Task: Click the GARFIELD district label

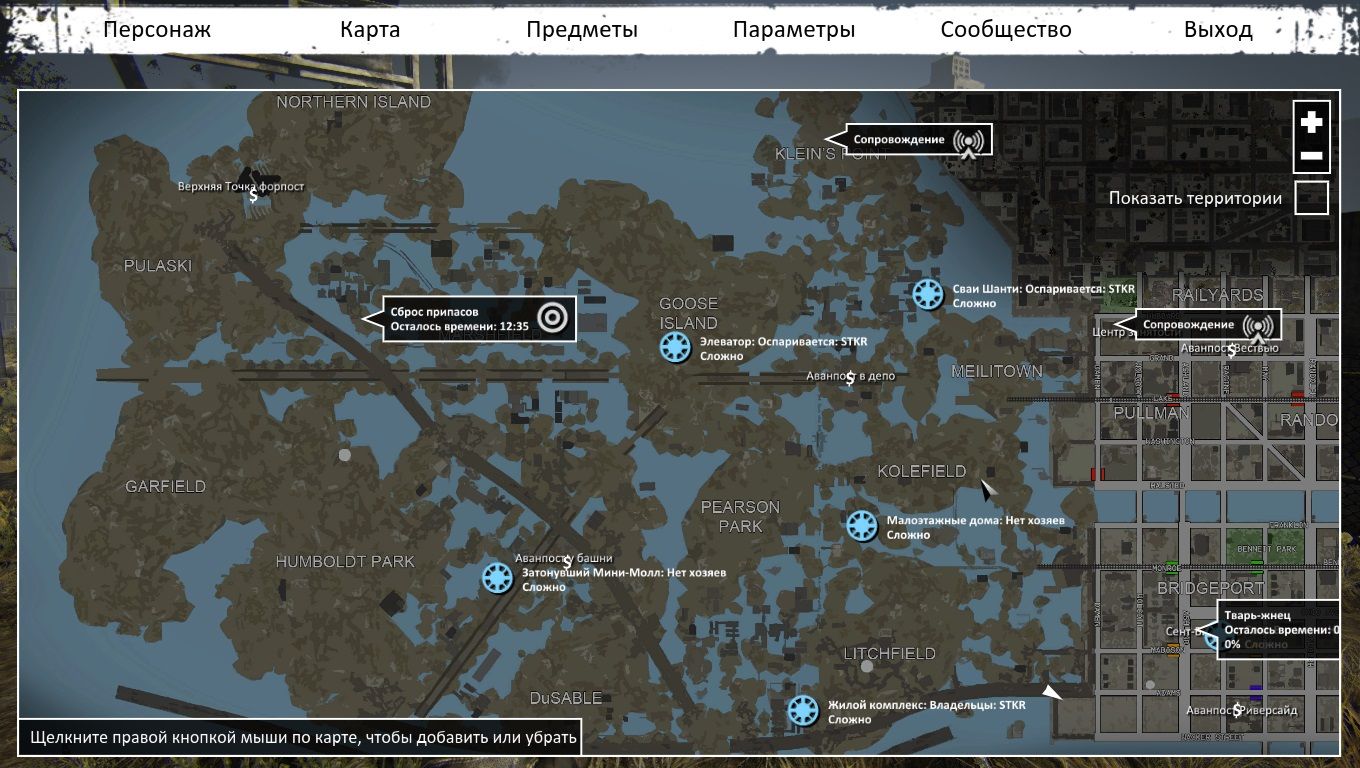Action: (166, 487)
